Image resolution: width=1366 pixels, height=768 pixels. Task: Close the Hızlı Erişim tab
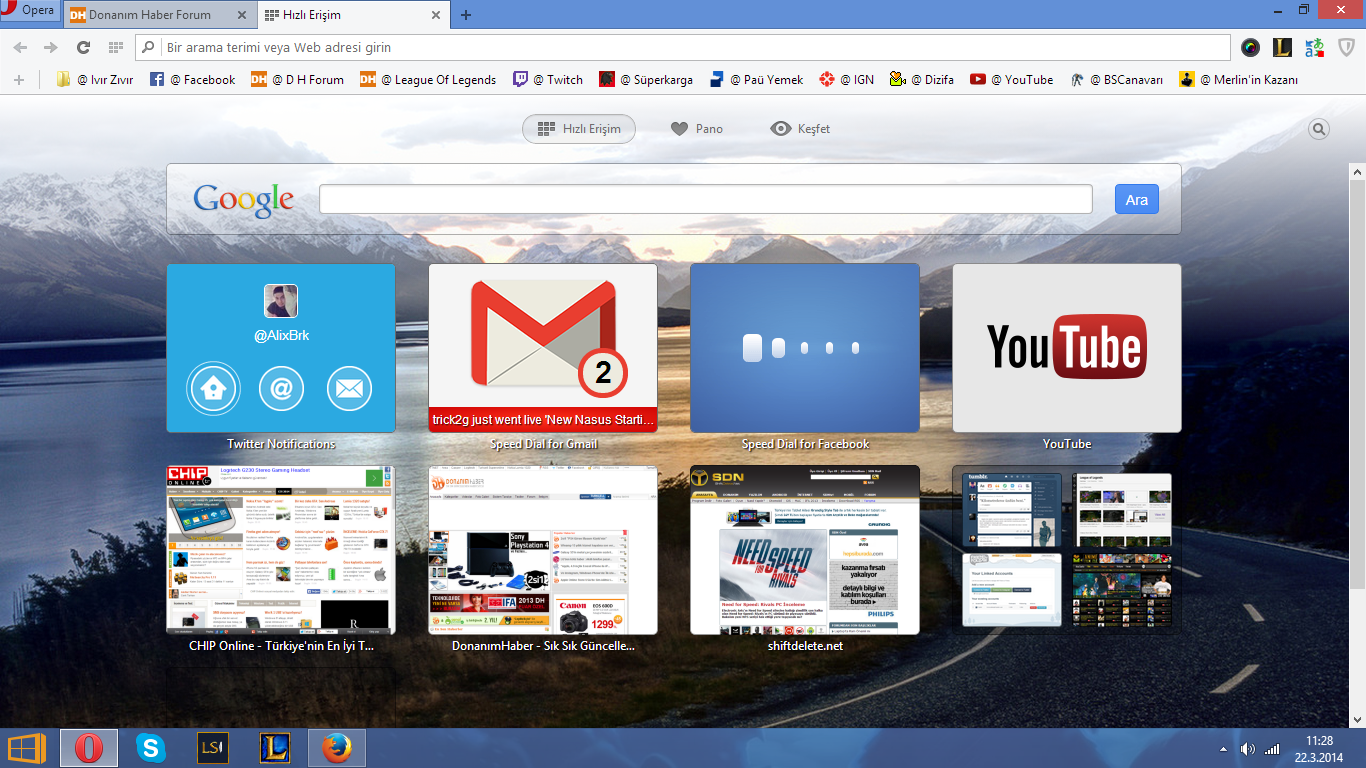pyautogui.click(x=435, y=15)
